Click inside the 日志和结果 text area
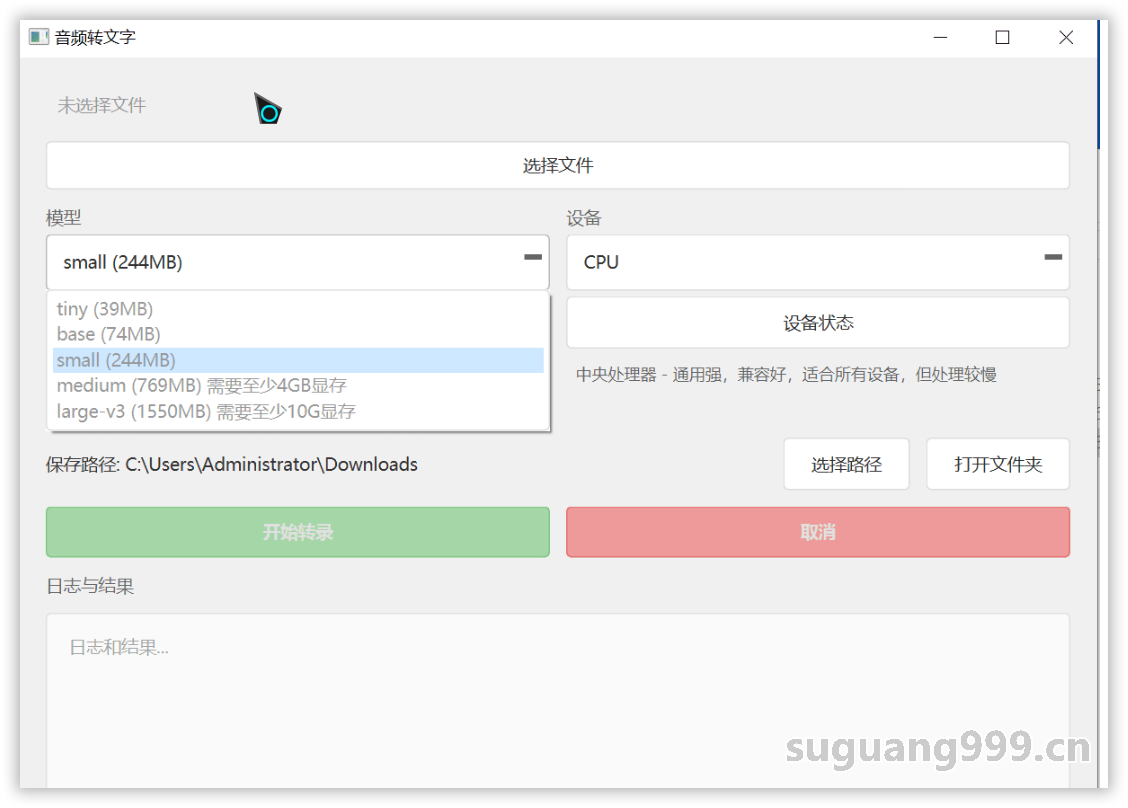 557,700
